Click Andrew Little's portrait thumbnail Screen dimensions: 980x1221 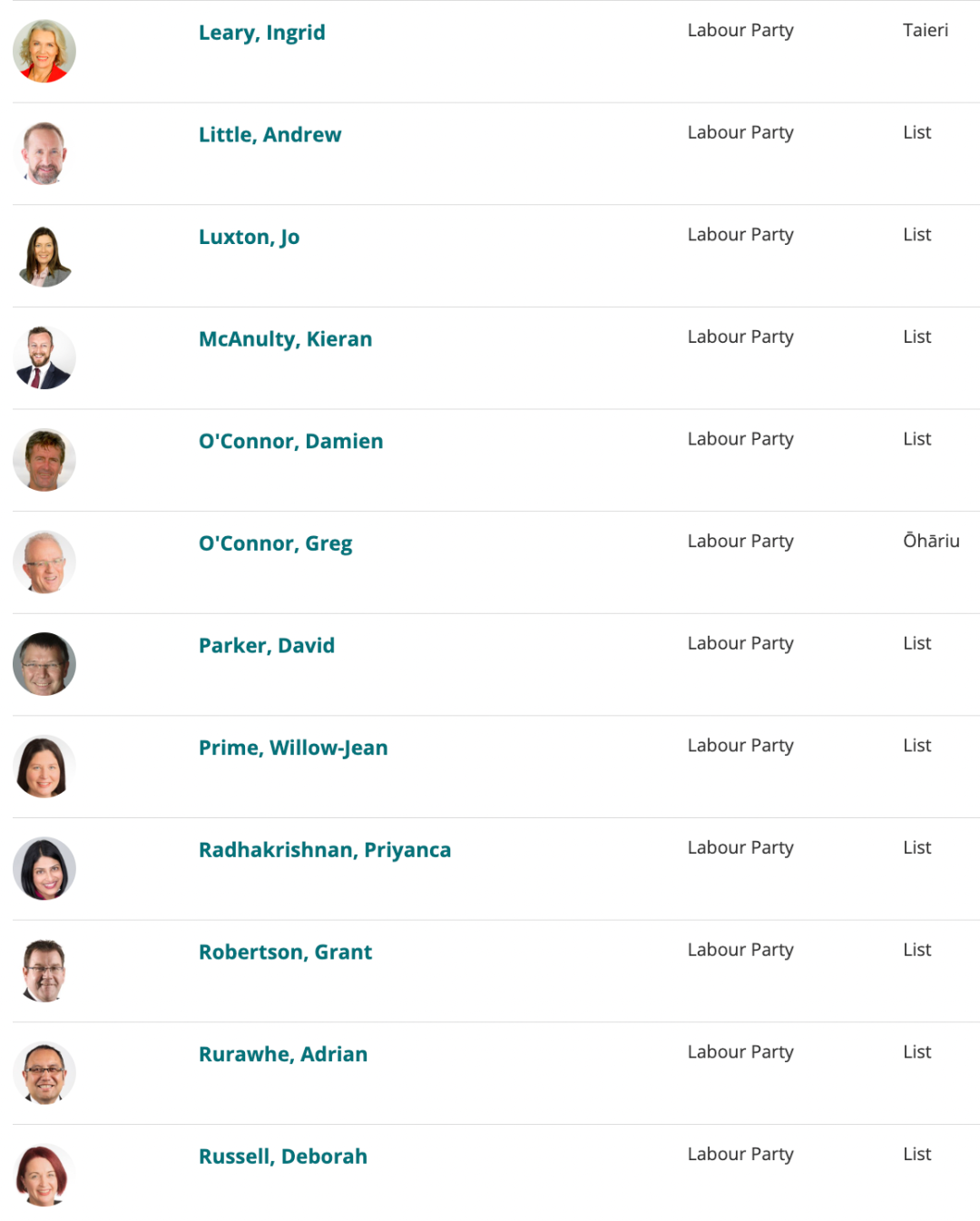tap(44, 153)
